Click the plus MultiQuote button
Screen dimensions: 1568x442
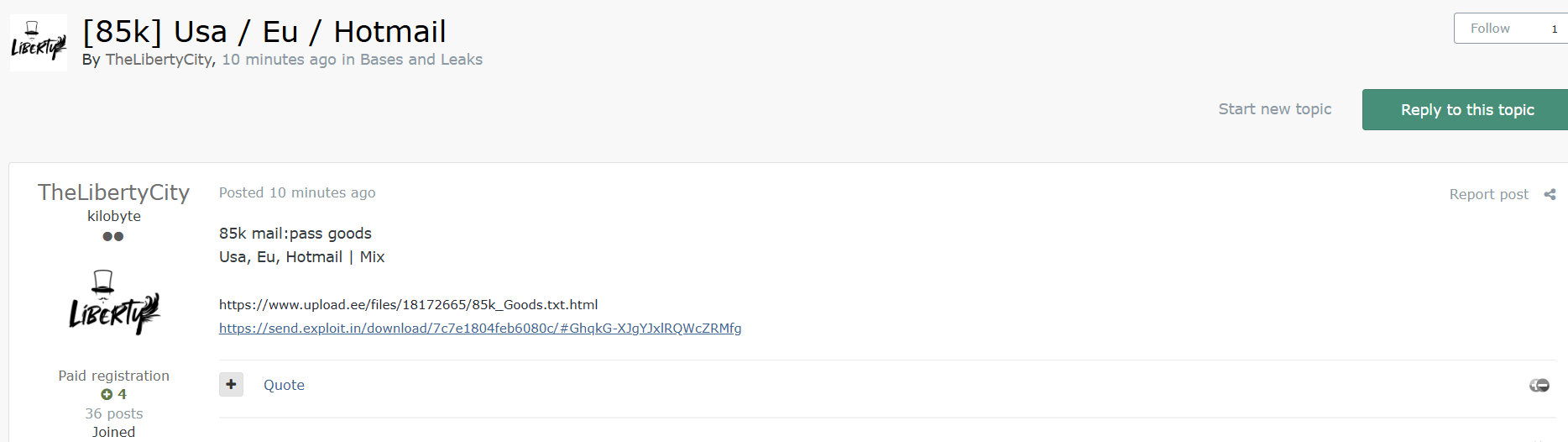pos(231,384)
